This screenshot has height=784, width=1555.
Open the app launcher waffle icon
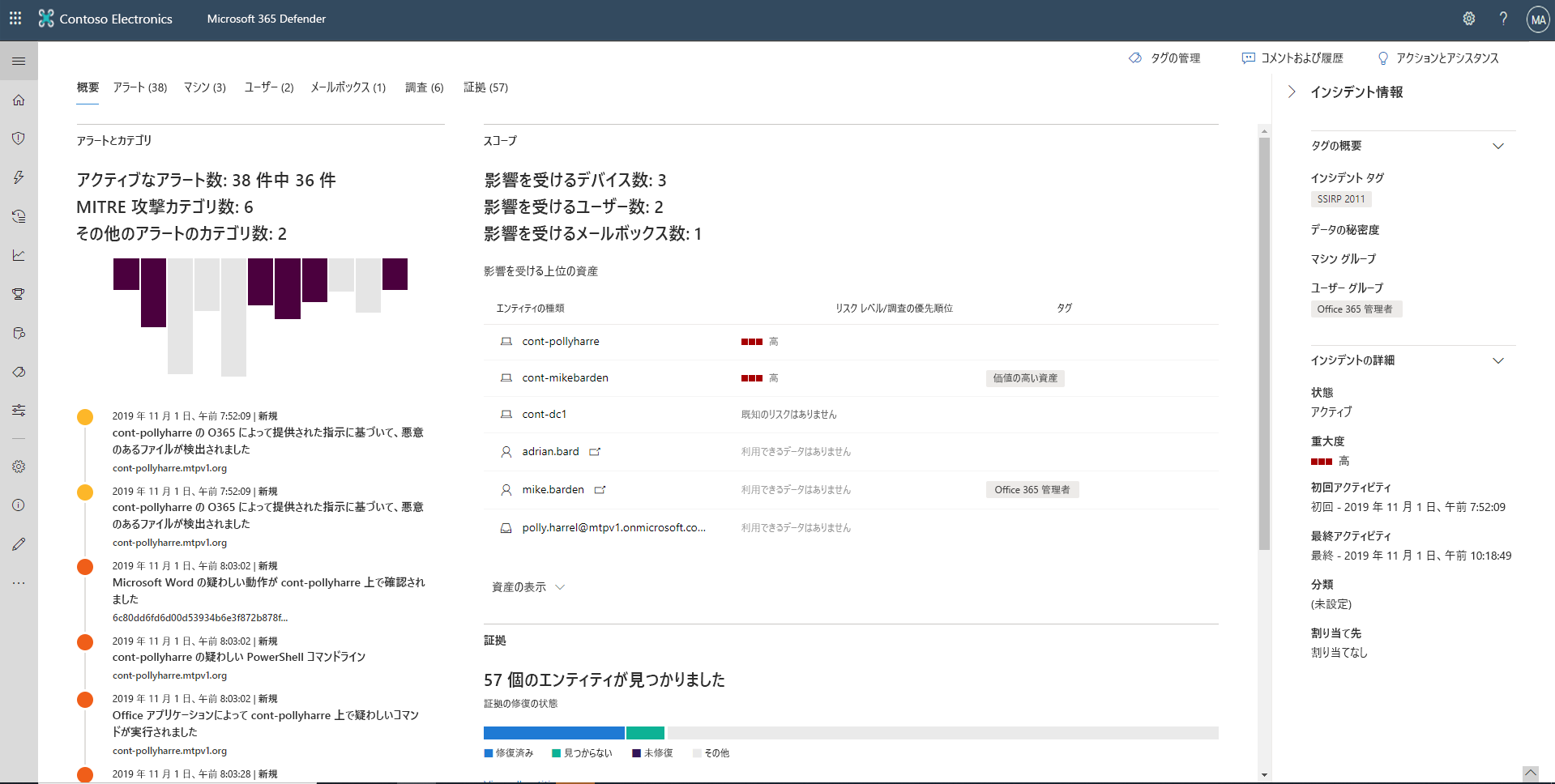(15, 18)
